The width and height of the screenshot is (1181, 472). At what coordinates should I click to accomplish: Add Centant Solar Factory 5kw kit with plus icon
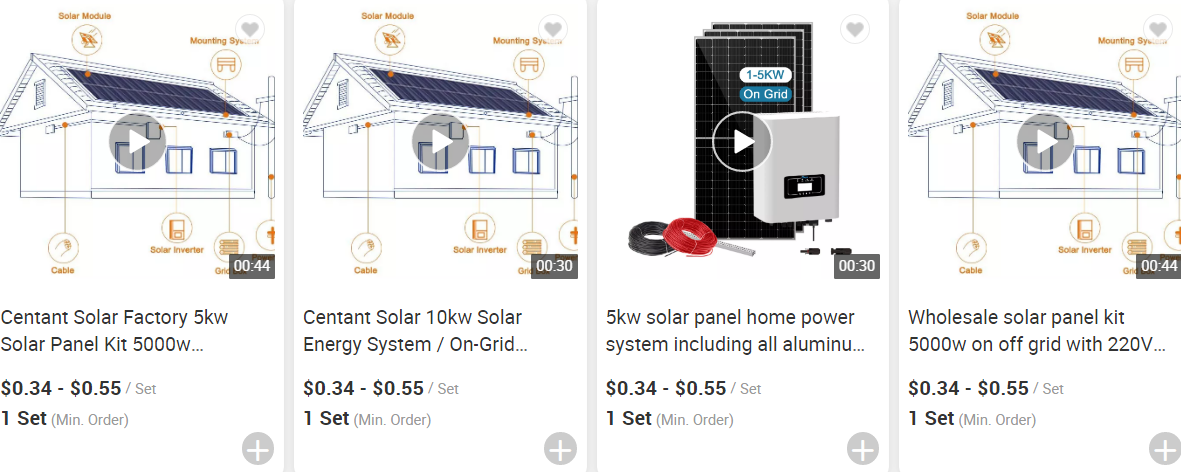(x=258, y=449)
